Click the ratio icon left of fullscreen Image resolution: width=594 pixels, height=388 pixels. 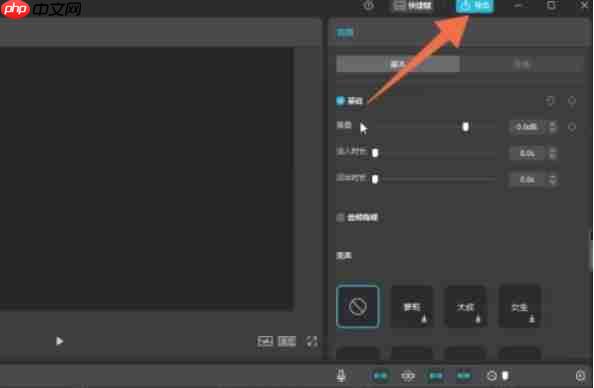coord(287,341)
